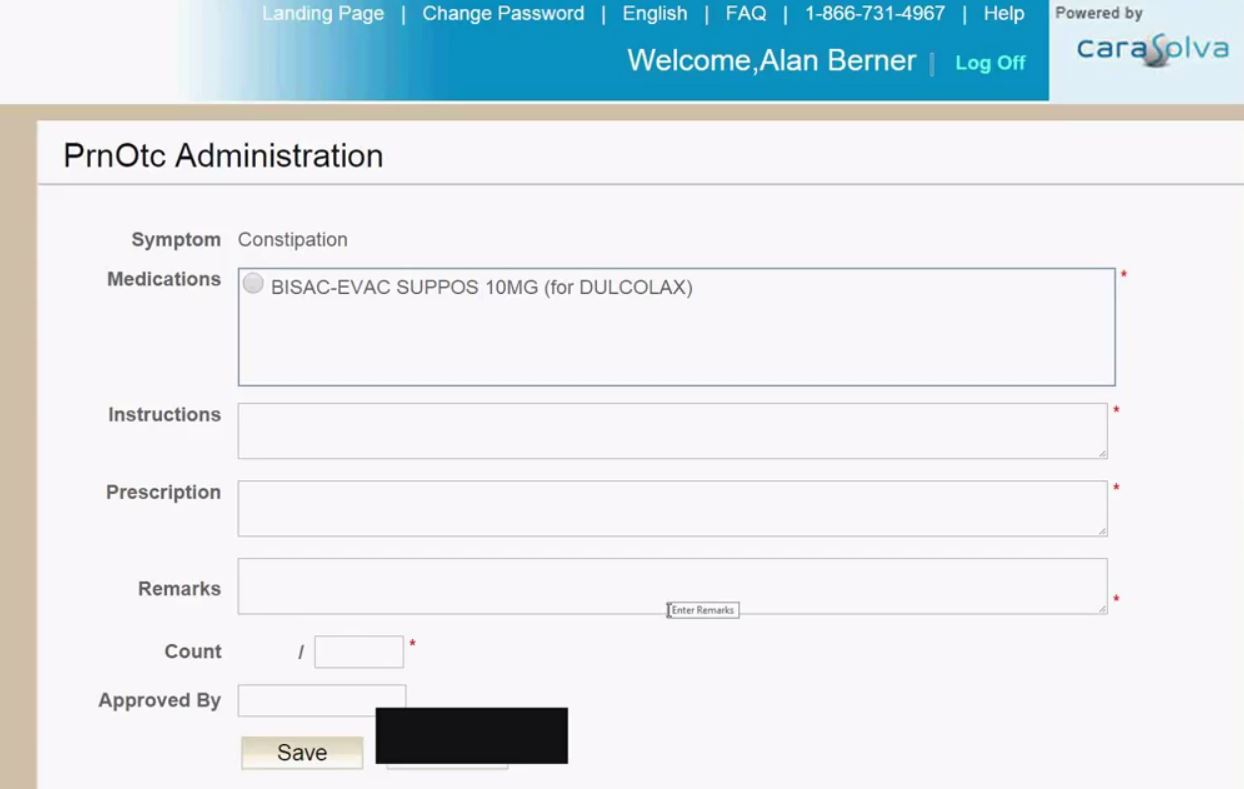Click the Prescription text area resize handle
The height and width of the screenshot is (789, 1244).
[1102, 530]
